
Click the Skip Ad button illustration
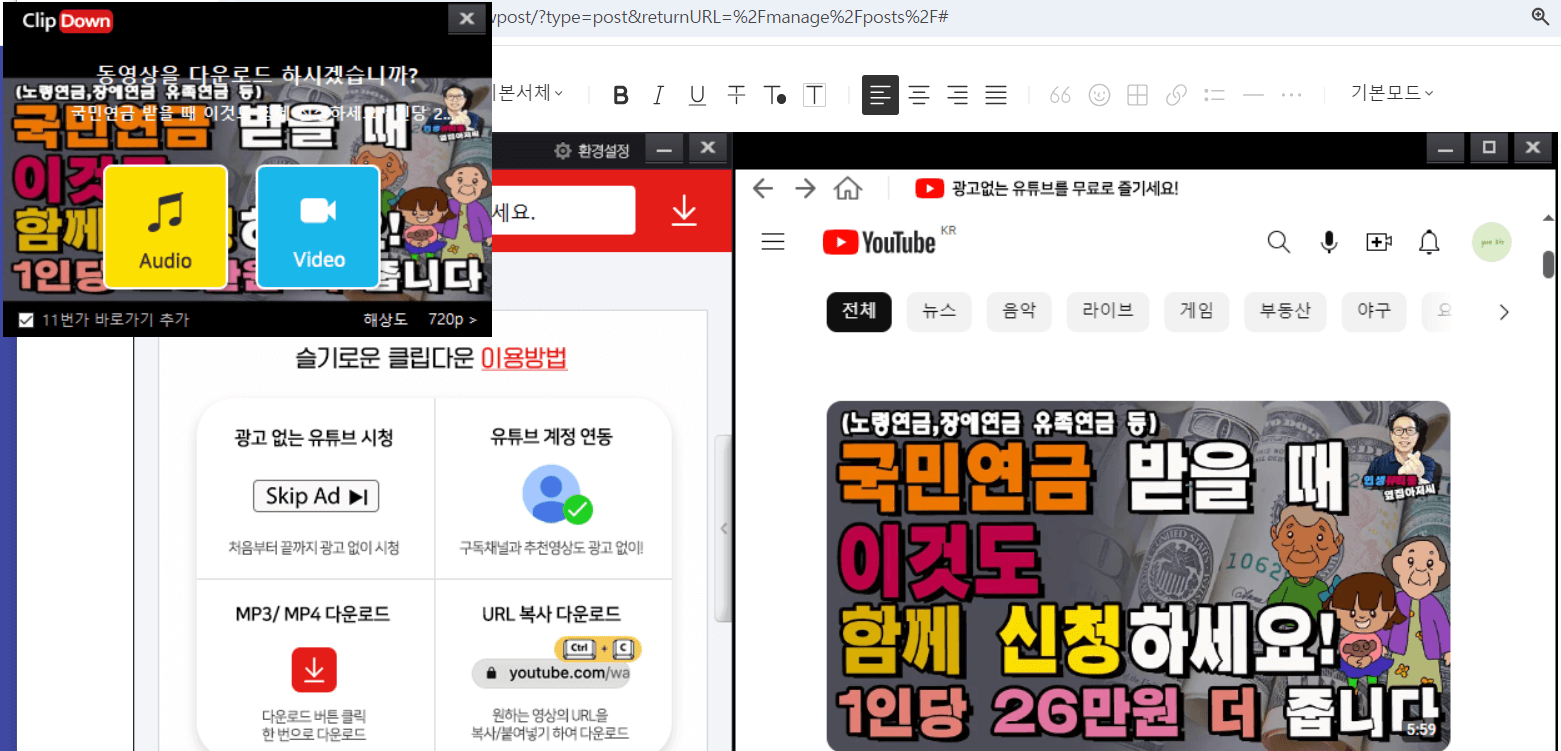pyautogui.click(x=316, y=496)
